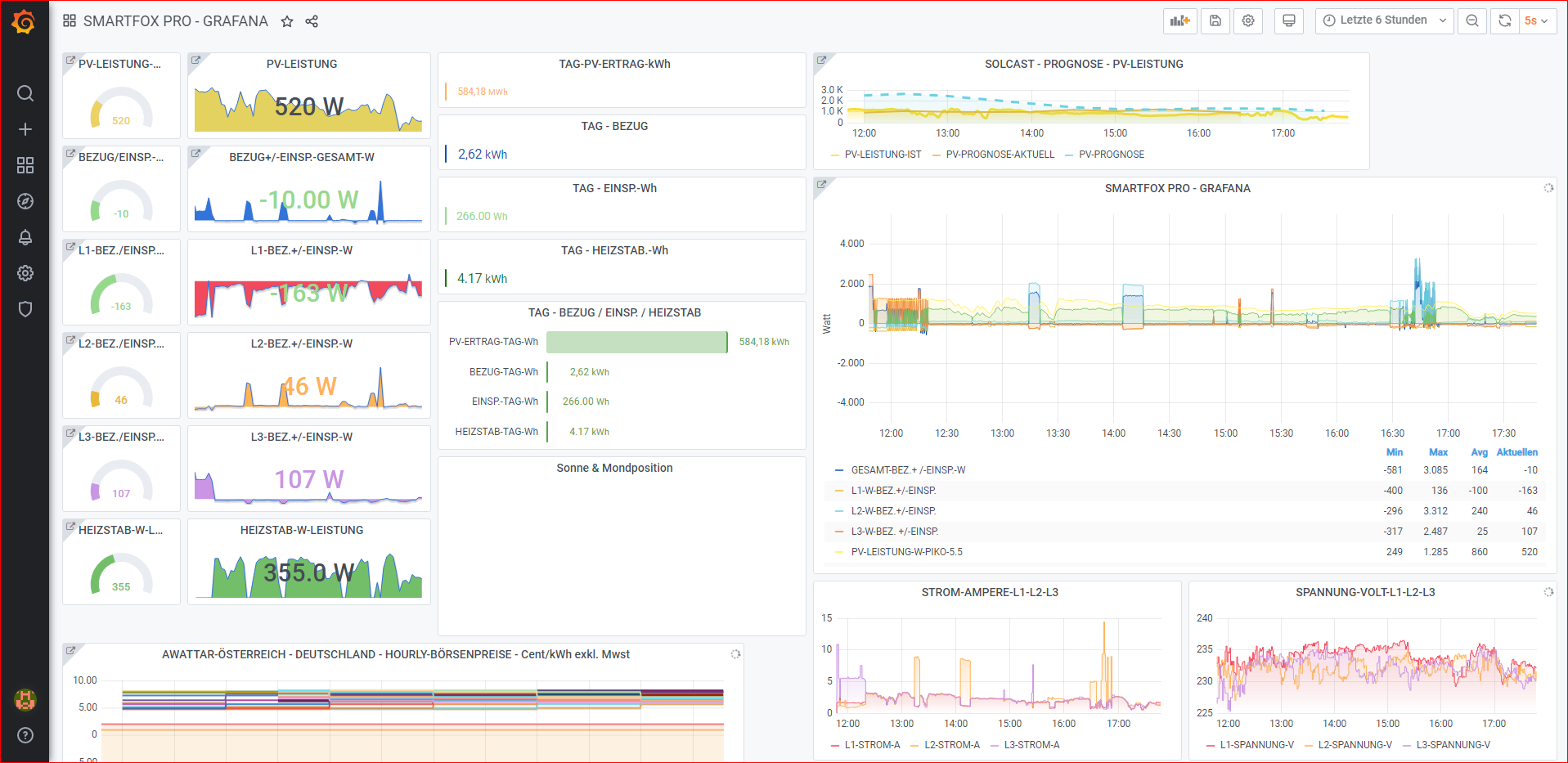Open the Explore compass icon

tap(25, 201)
